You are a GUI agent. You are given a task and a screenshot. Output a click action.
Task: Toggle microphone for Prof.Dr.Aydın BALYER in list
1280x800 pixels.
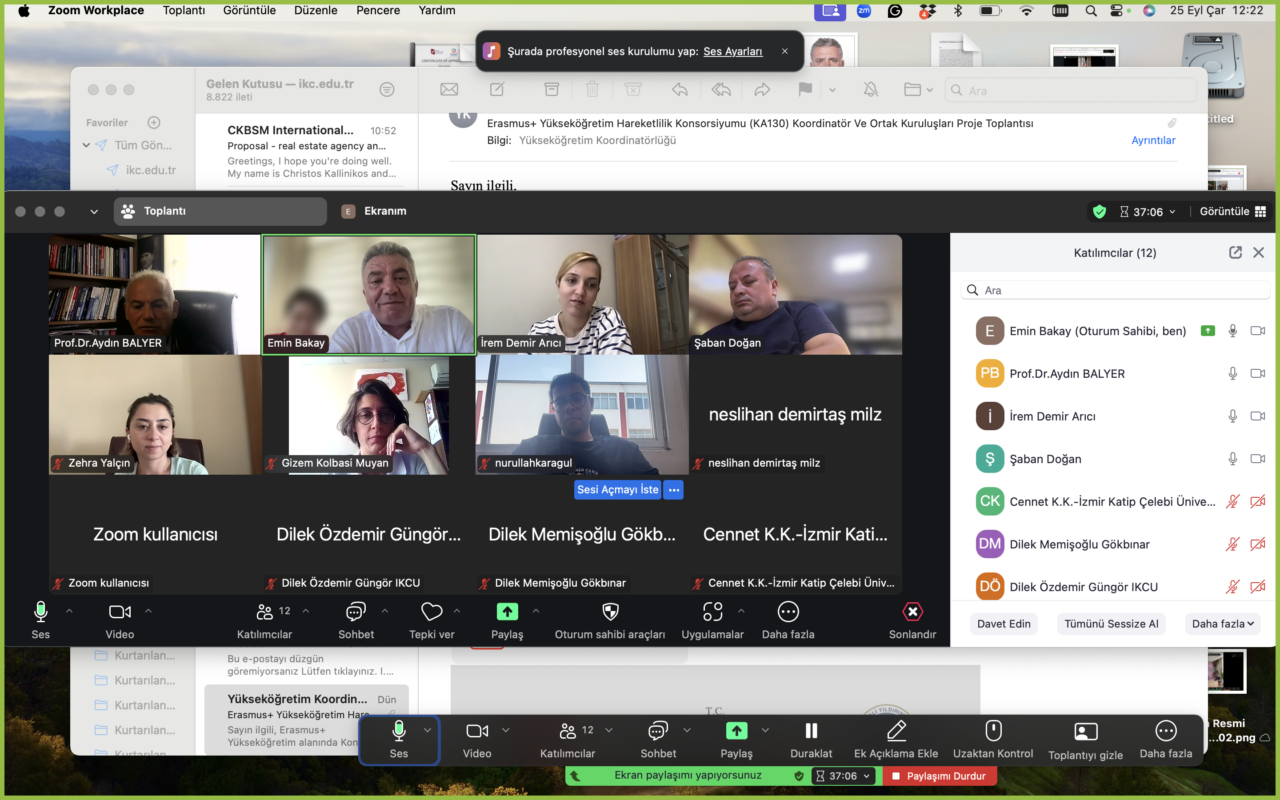(x=1233, y=374)
